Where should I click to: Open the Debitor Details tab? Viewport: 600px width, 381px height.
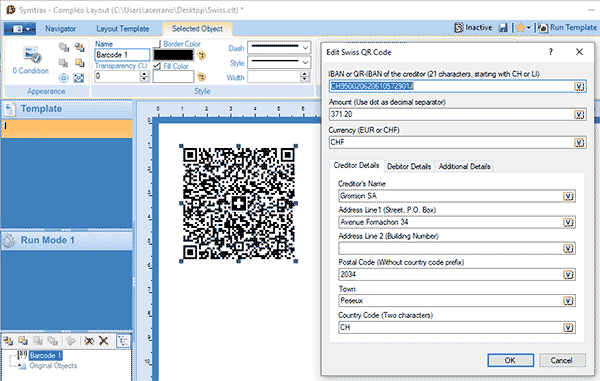pos(409,166)
